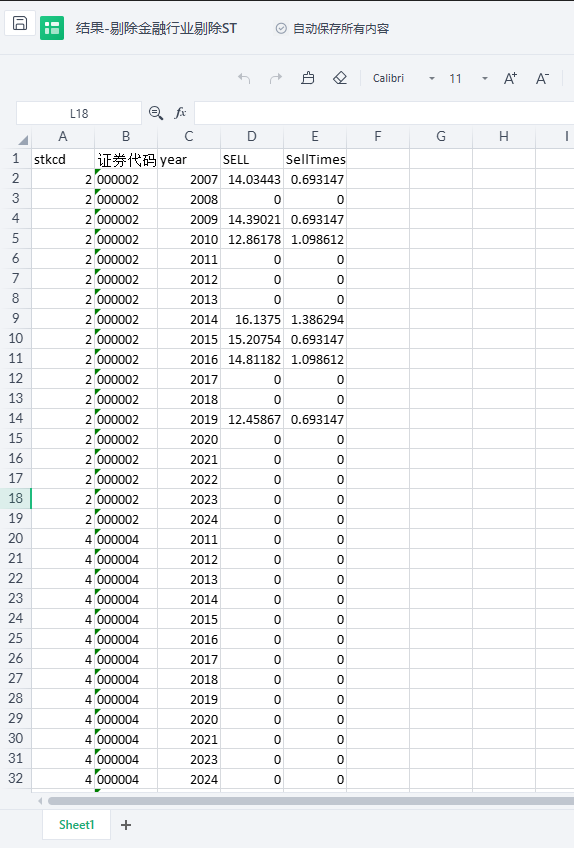This screenshot has width=574, height=848.
Task: Select column E header
Action: [314, 136]
